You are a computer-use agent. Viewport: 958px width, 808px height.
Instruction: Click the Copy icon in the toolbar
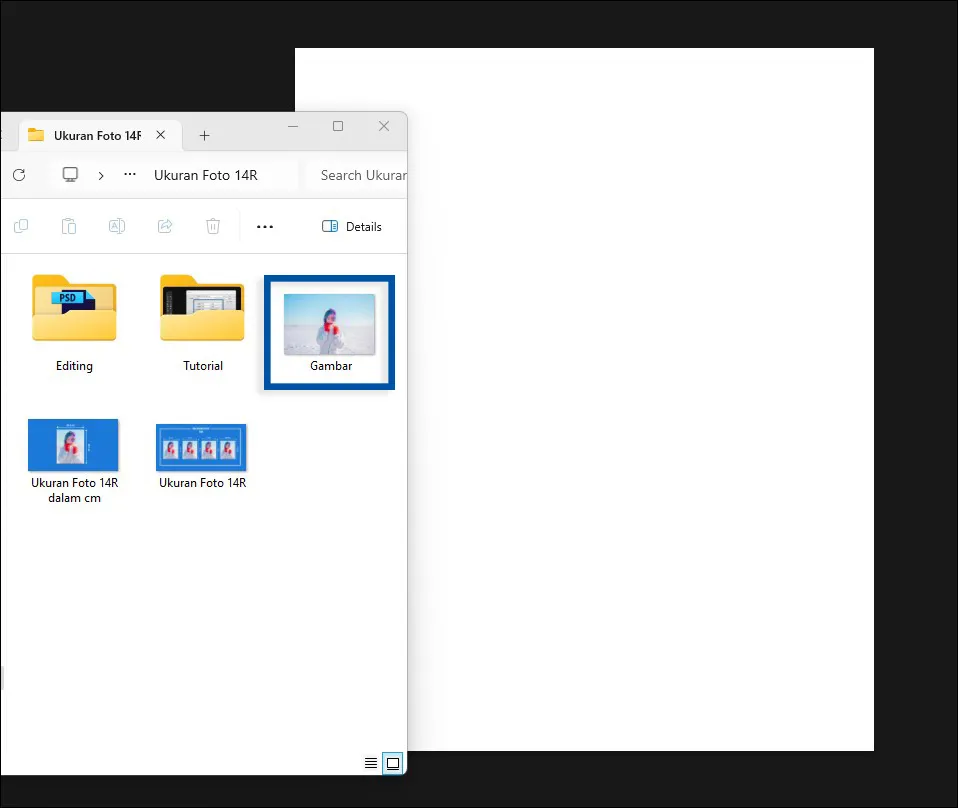20,227
